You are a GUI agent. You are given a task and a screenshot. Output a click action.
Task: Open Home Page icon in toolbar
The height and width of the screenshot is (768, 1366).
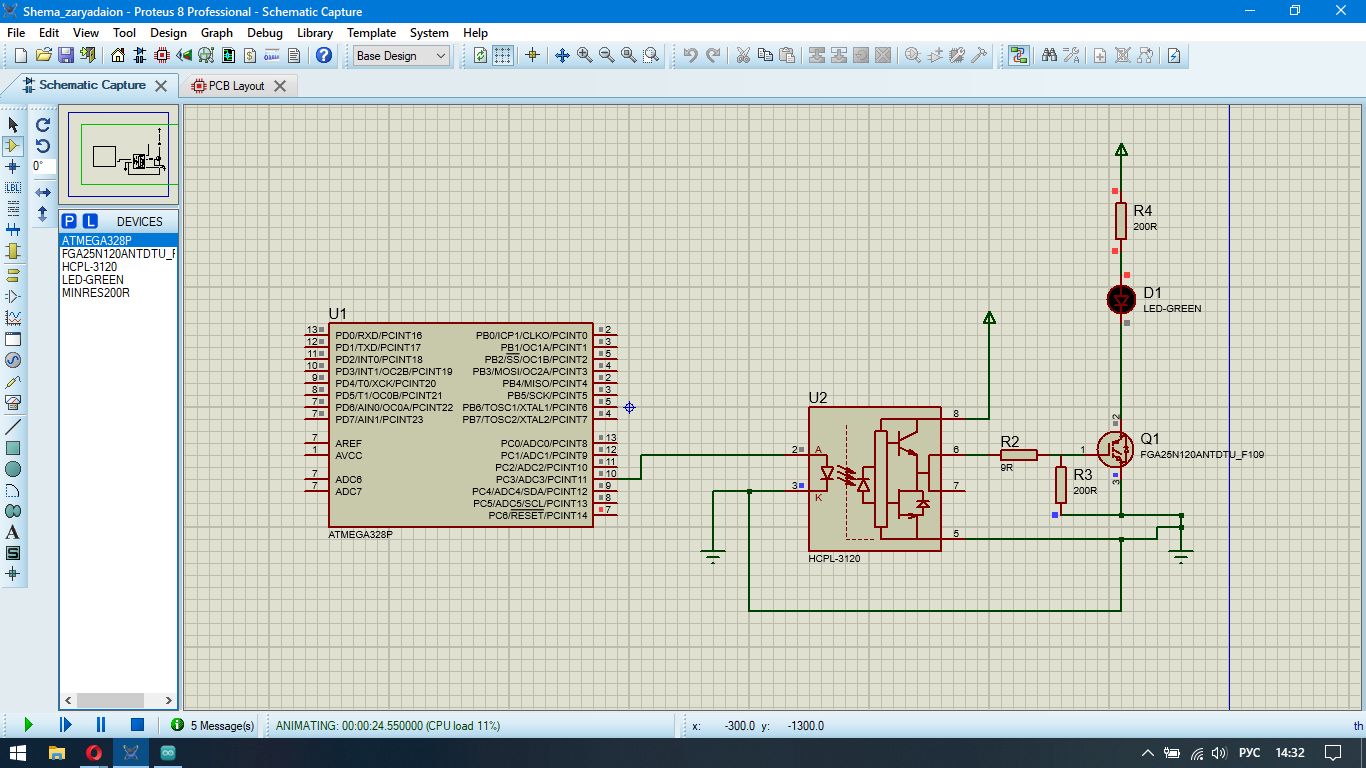click(118, 55)
